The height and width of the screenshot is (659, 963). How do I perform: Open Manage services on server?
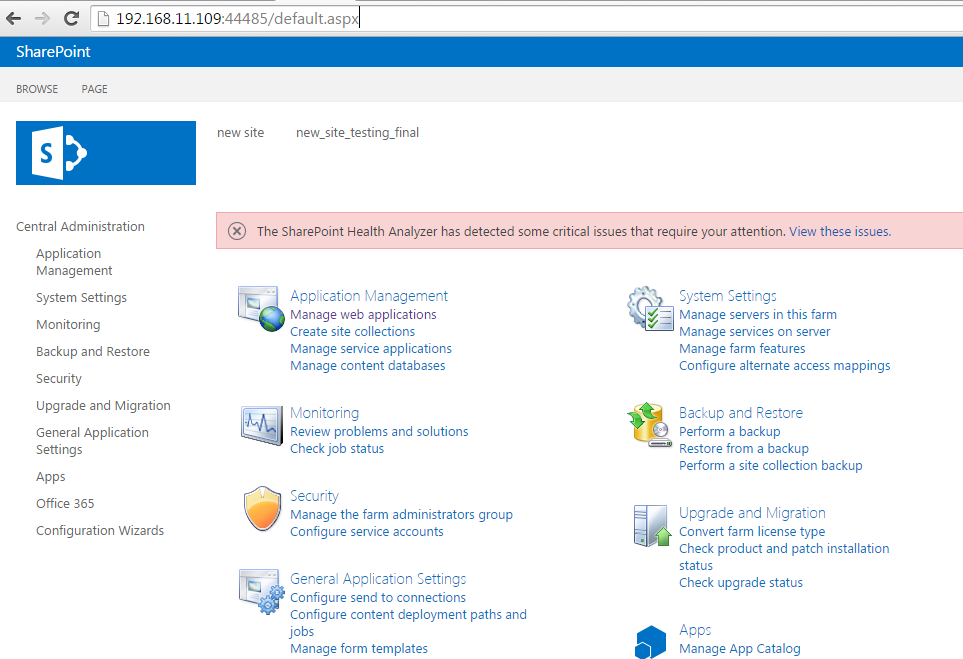755,332
